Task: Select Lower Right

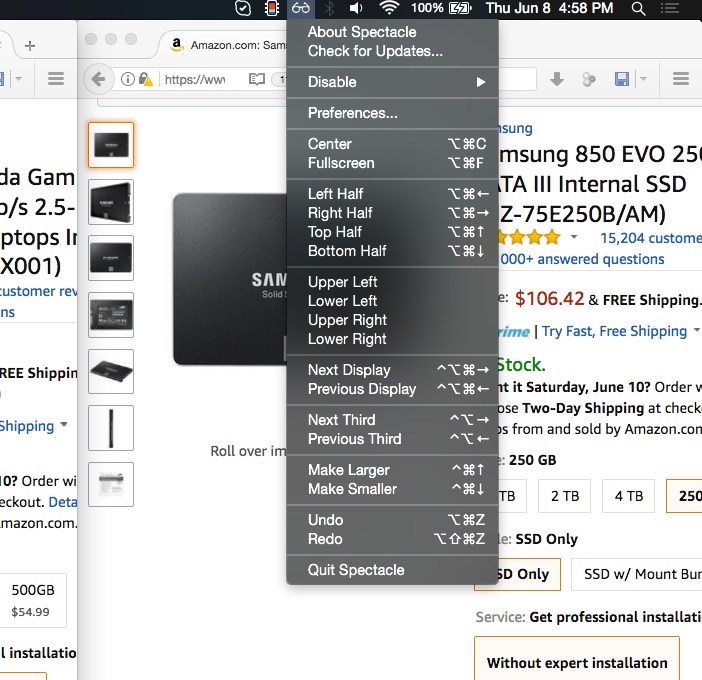Action: coord(392,339)
